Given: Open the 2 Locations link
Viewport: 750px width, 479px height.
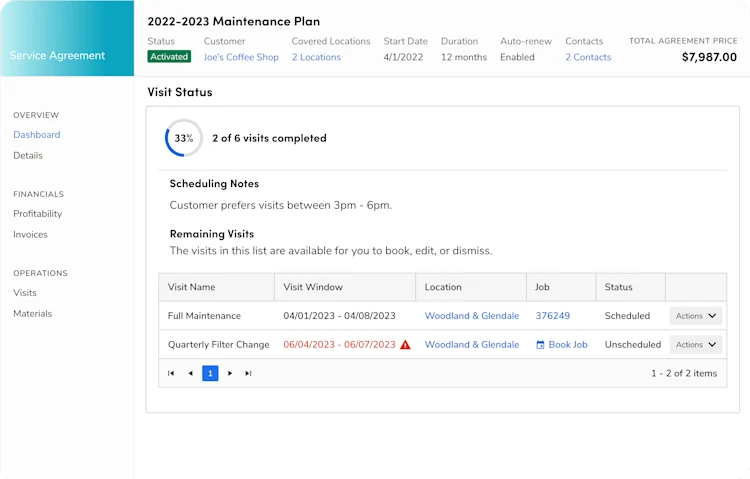Looking at the screenshot, I should (x=316, y=57).
